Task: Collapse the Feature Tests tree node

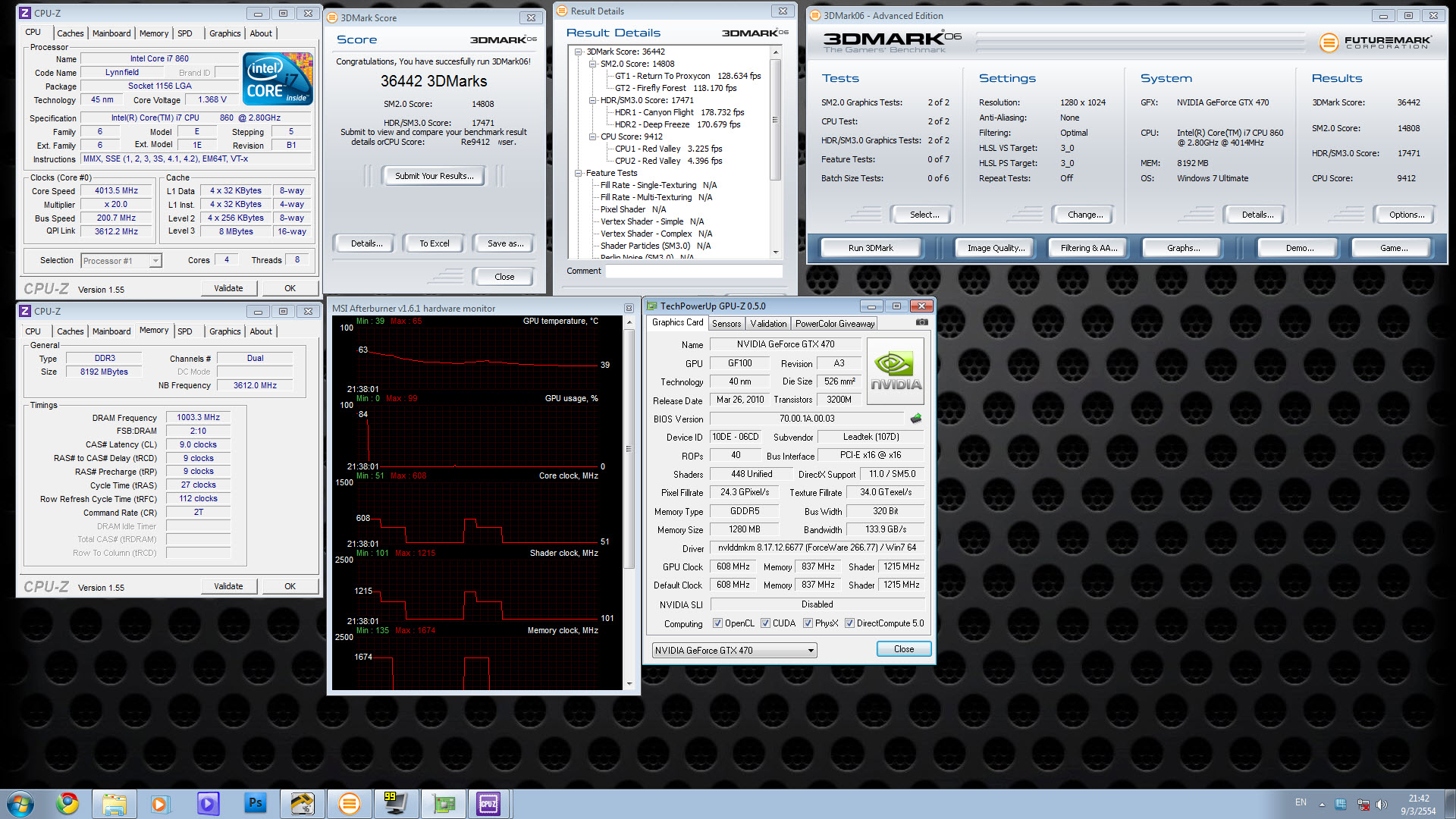Action: [579, 173]
